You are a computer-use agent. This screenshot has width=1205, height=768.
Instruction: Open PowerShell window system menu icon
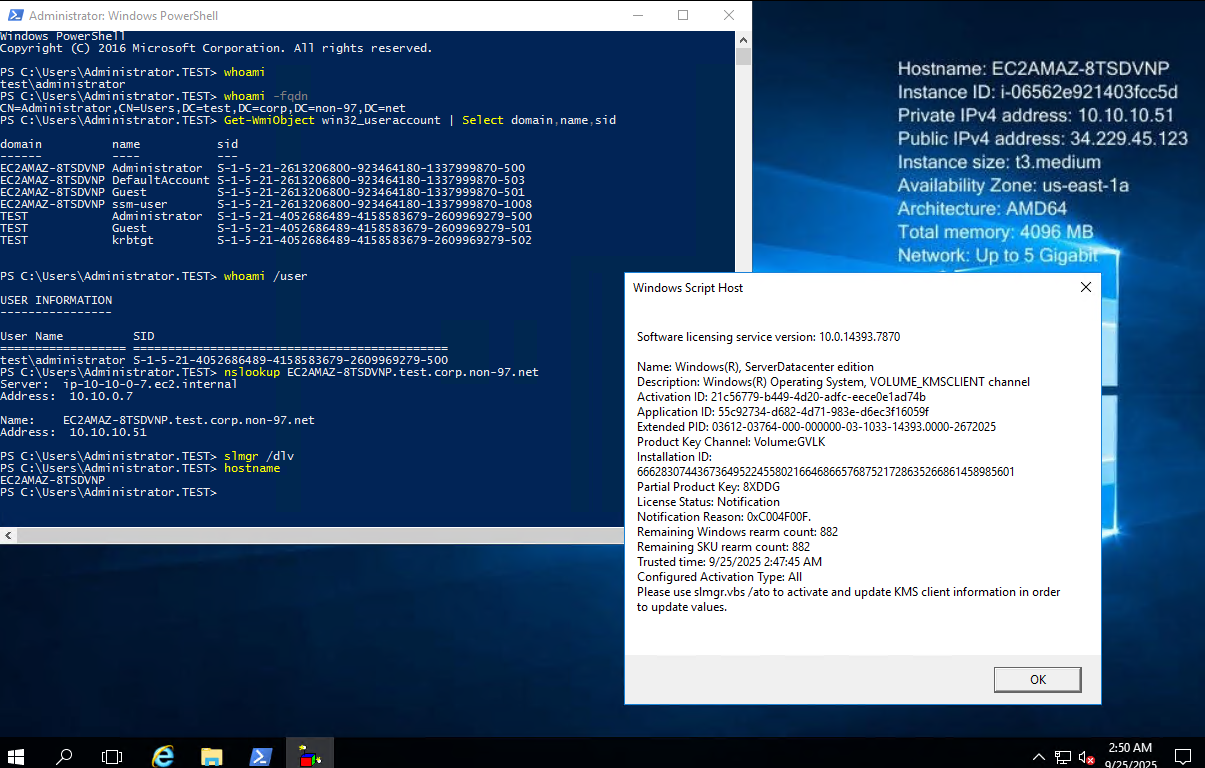[13, 15]
